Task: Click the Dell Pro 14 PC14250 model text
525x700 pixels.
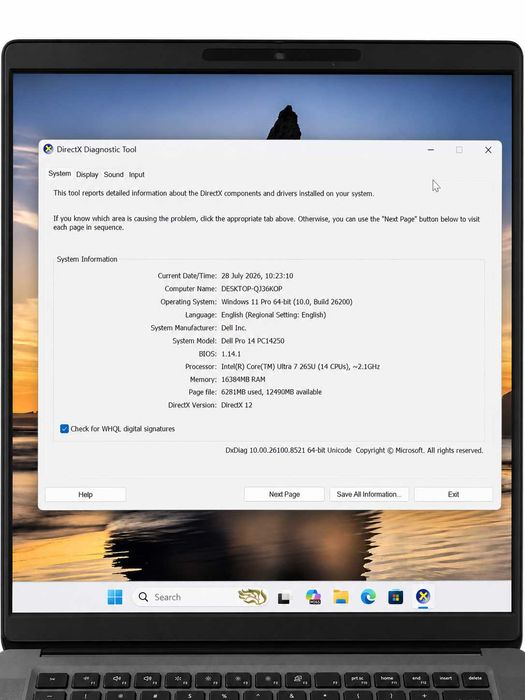Action: click(253, 341)
